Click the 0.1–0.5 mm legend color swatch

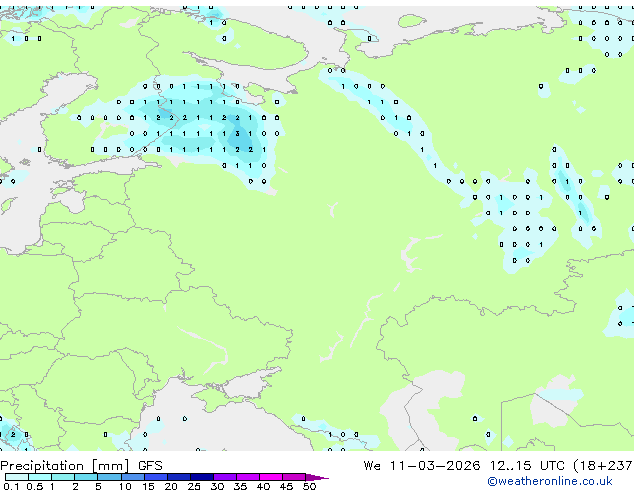point(17,477)
